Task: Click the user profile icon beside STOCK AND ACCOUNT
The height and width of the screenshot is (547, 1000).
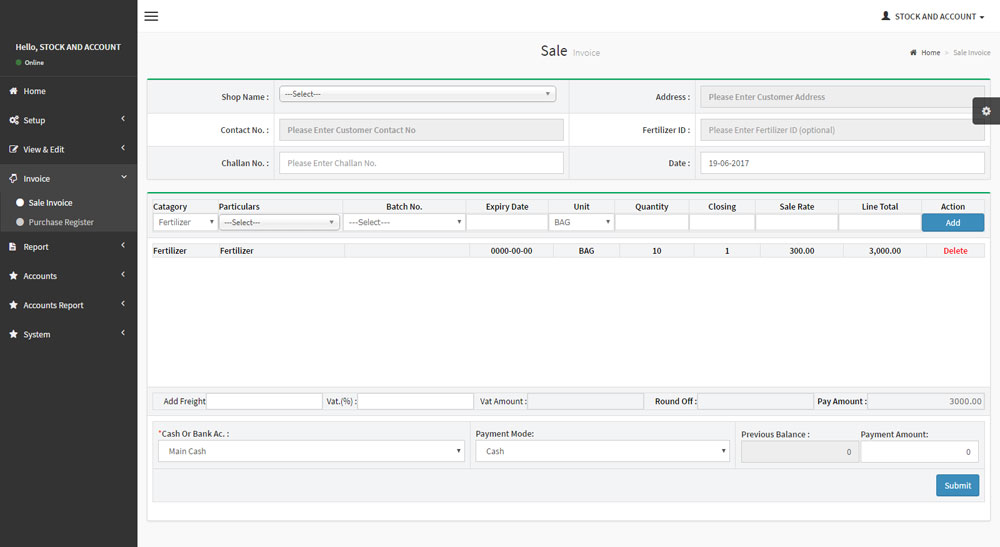Action: pos(886,16)
